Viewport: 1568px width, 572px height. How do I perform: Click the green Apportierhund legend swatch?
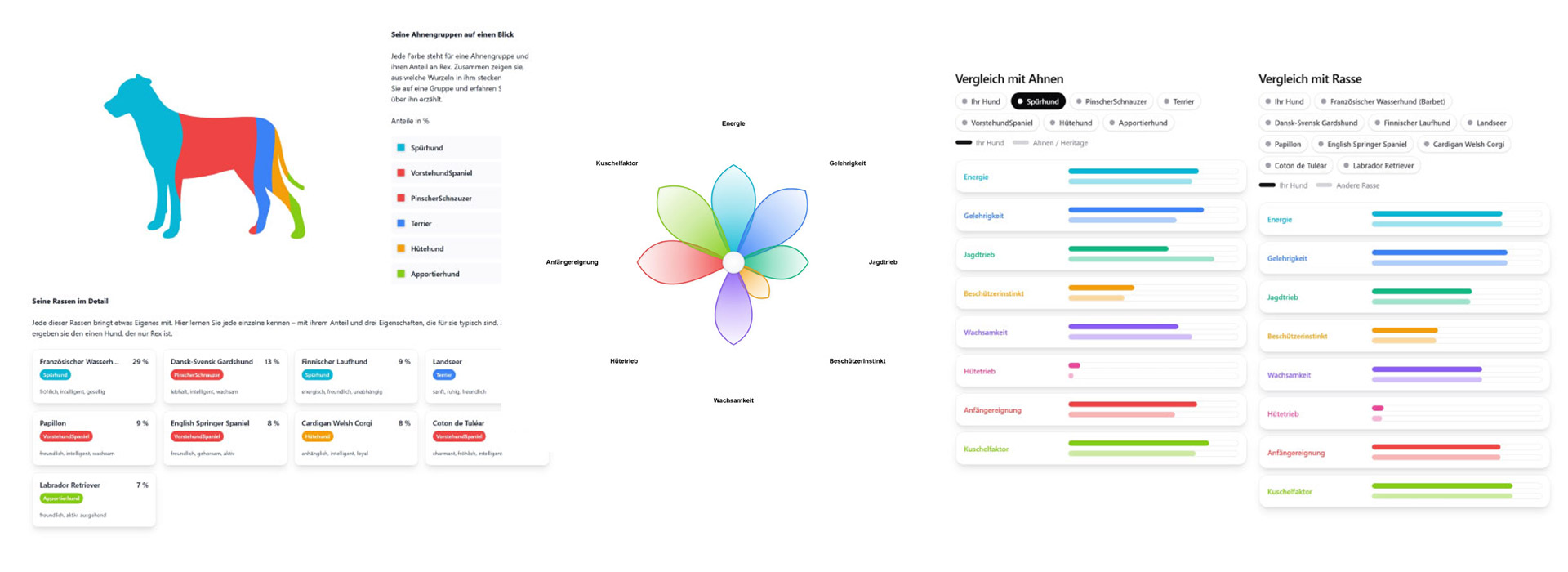(x=401, y=274)
